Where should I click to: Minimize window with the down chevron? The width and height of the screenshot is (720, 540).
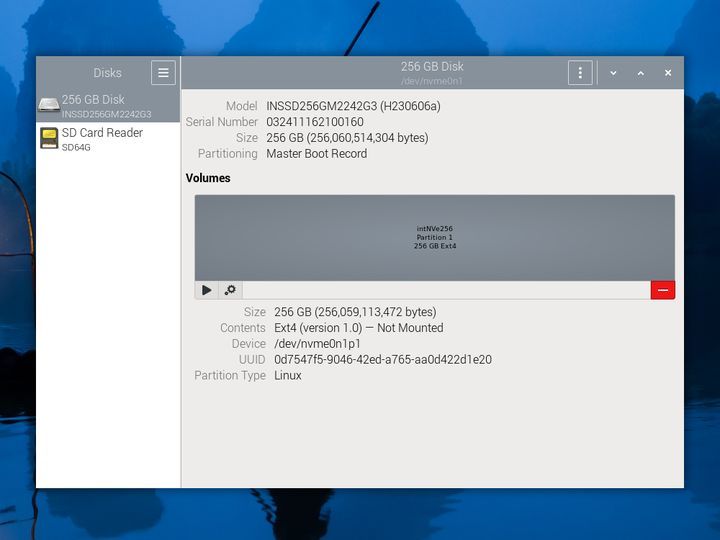[x=613, y=73]
